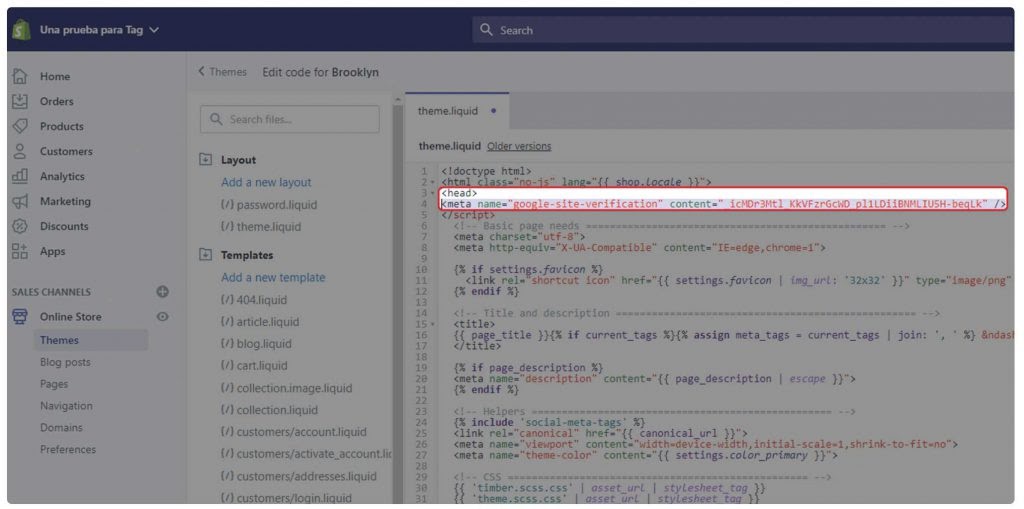Click the Discounts percent badge icon

pos(20,226)
